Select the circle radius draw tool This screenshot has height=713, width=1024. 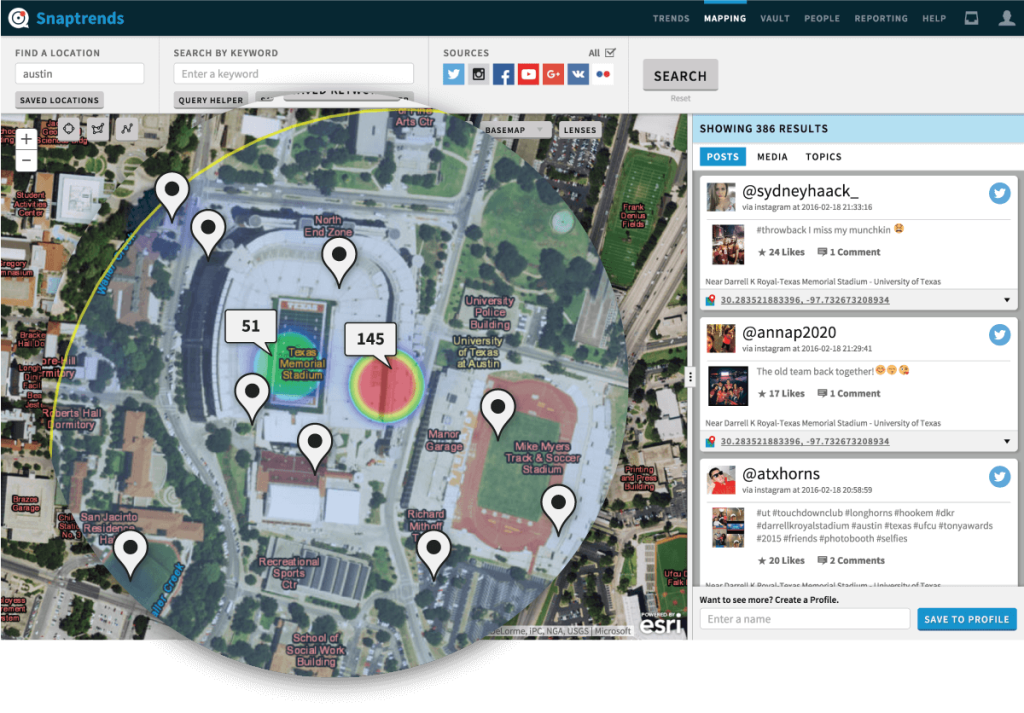tap(68, 128)
